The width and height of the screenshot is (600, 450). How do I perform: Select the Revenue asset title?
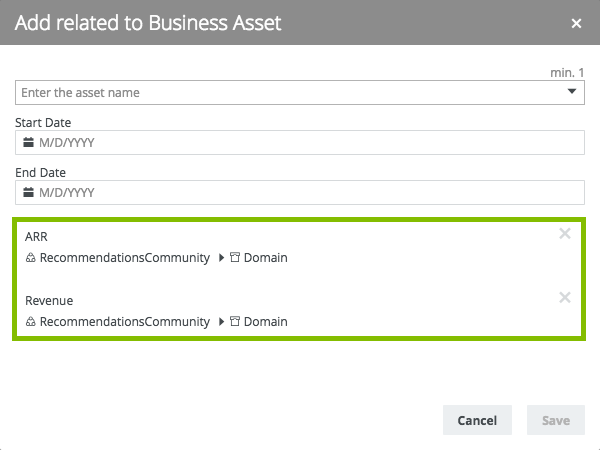49,301
